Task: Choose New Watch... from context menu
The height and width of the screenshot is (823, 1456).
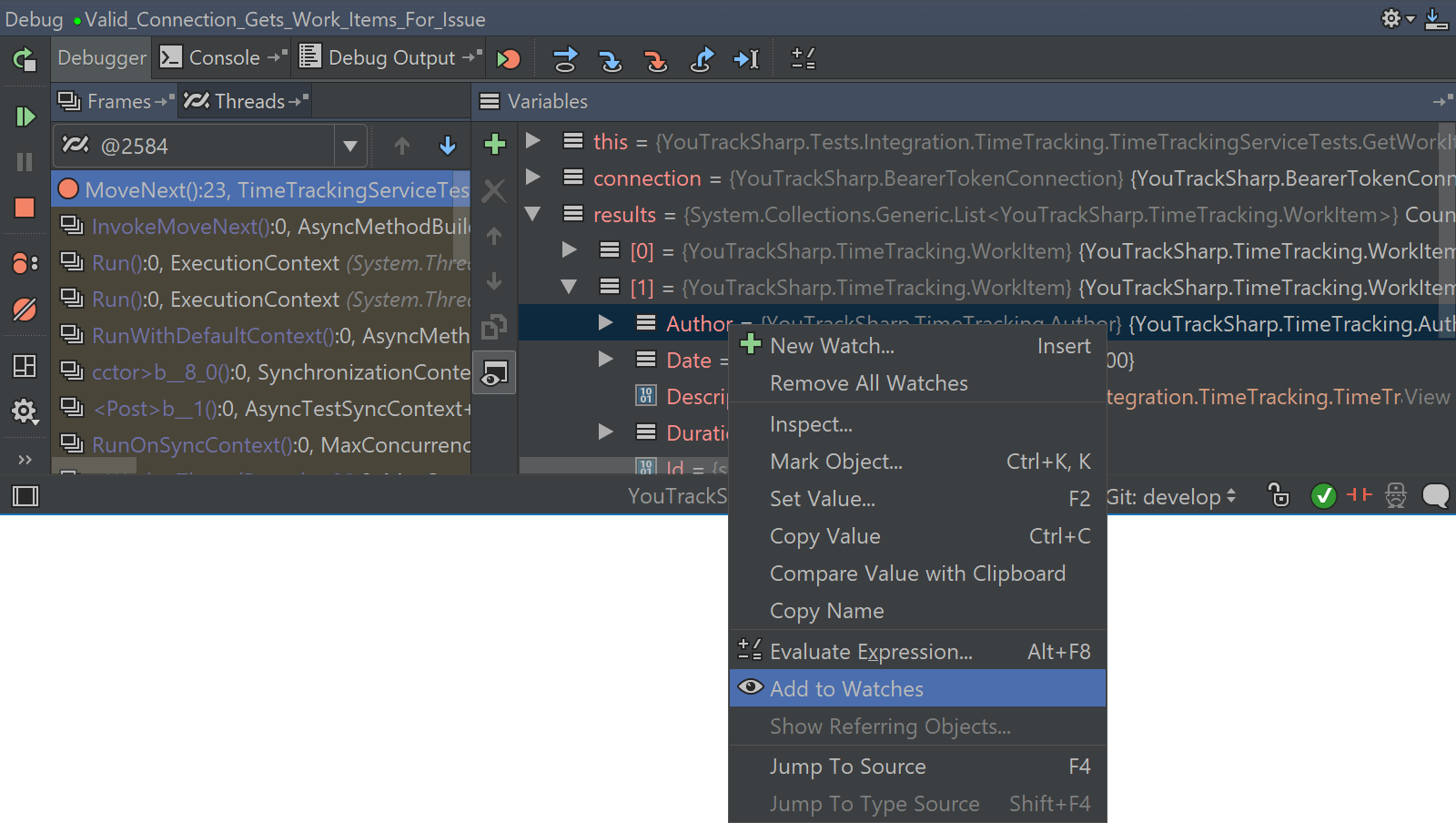Action: (917, 346)
